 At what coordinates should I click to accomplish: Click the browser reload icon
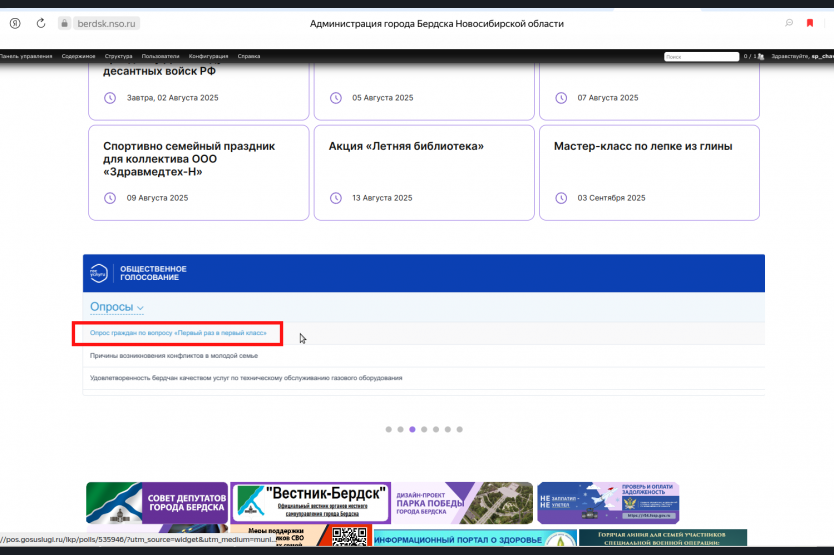[41, 23]
